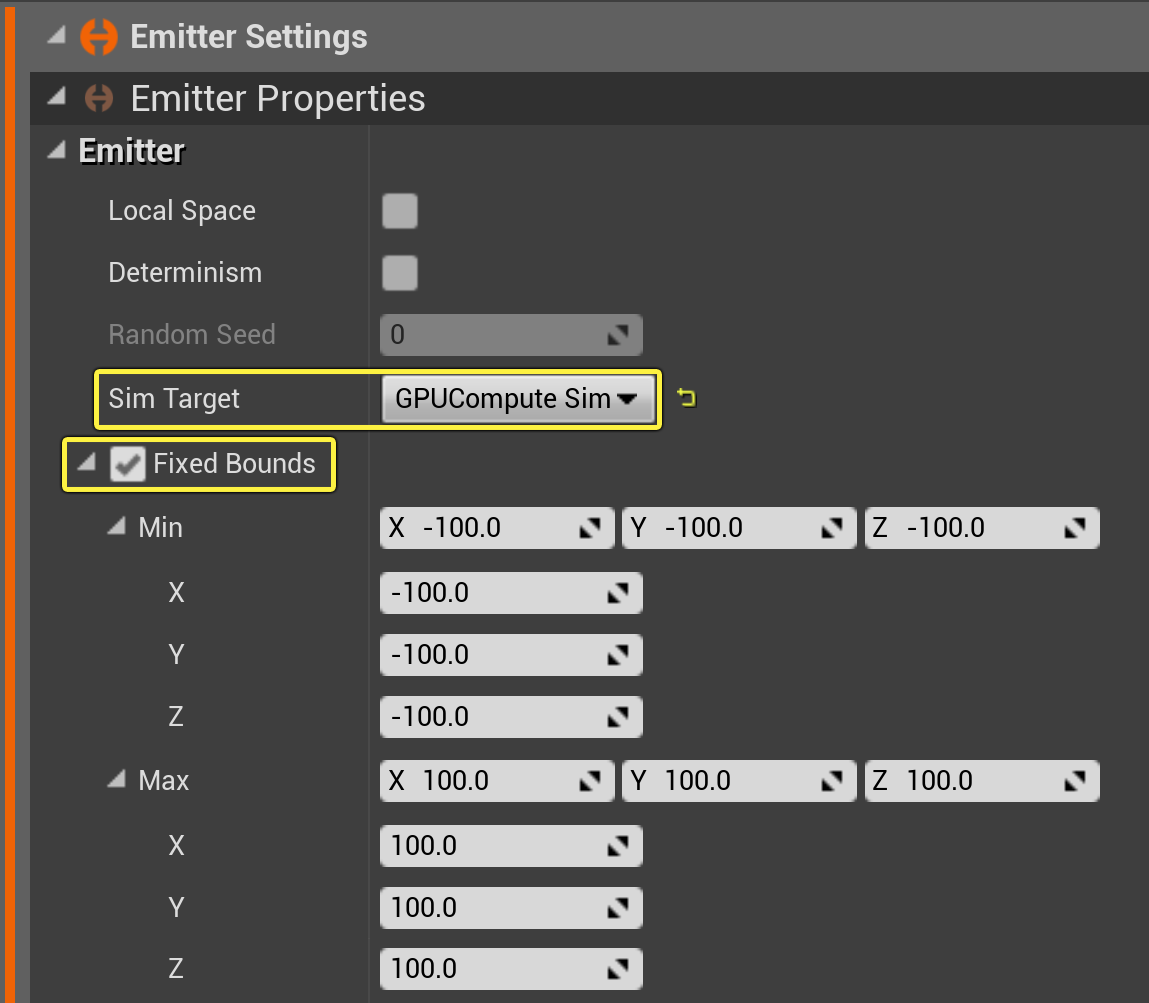Click spin icon in Min X vector field
The height and width of the screenshot is (1003, 1149).
pos(590,528)
